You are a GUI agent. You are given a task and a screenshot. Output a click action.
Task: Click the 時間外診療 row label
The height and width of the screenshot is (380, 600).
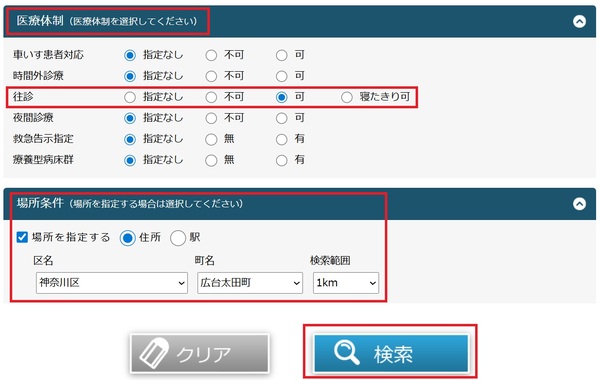coord(38,76)
